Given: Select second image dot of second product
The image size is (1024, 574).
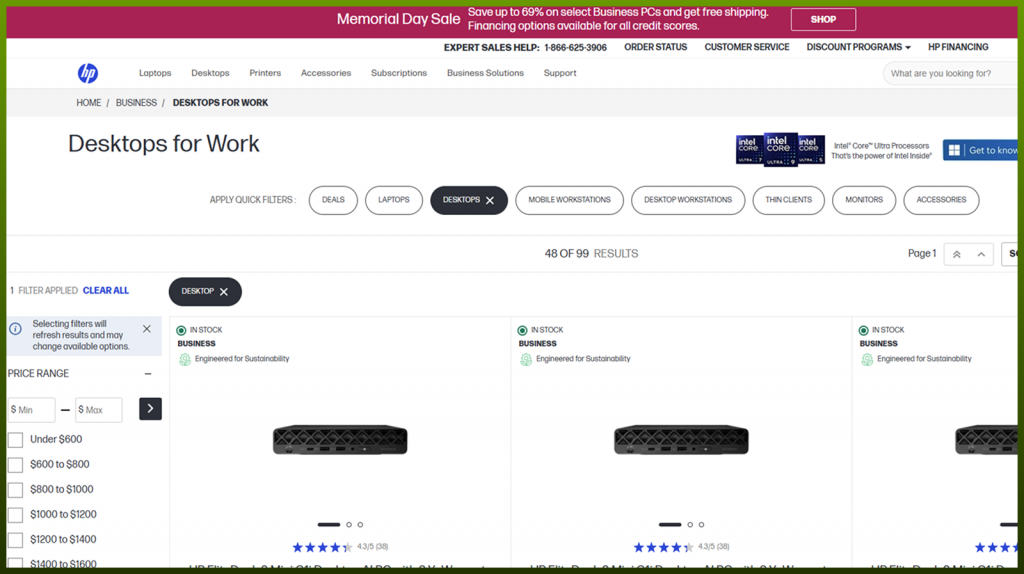Looking at the screenshot, I should [690, 525].
